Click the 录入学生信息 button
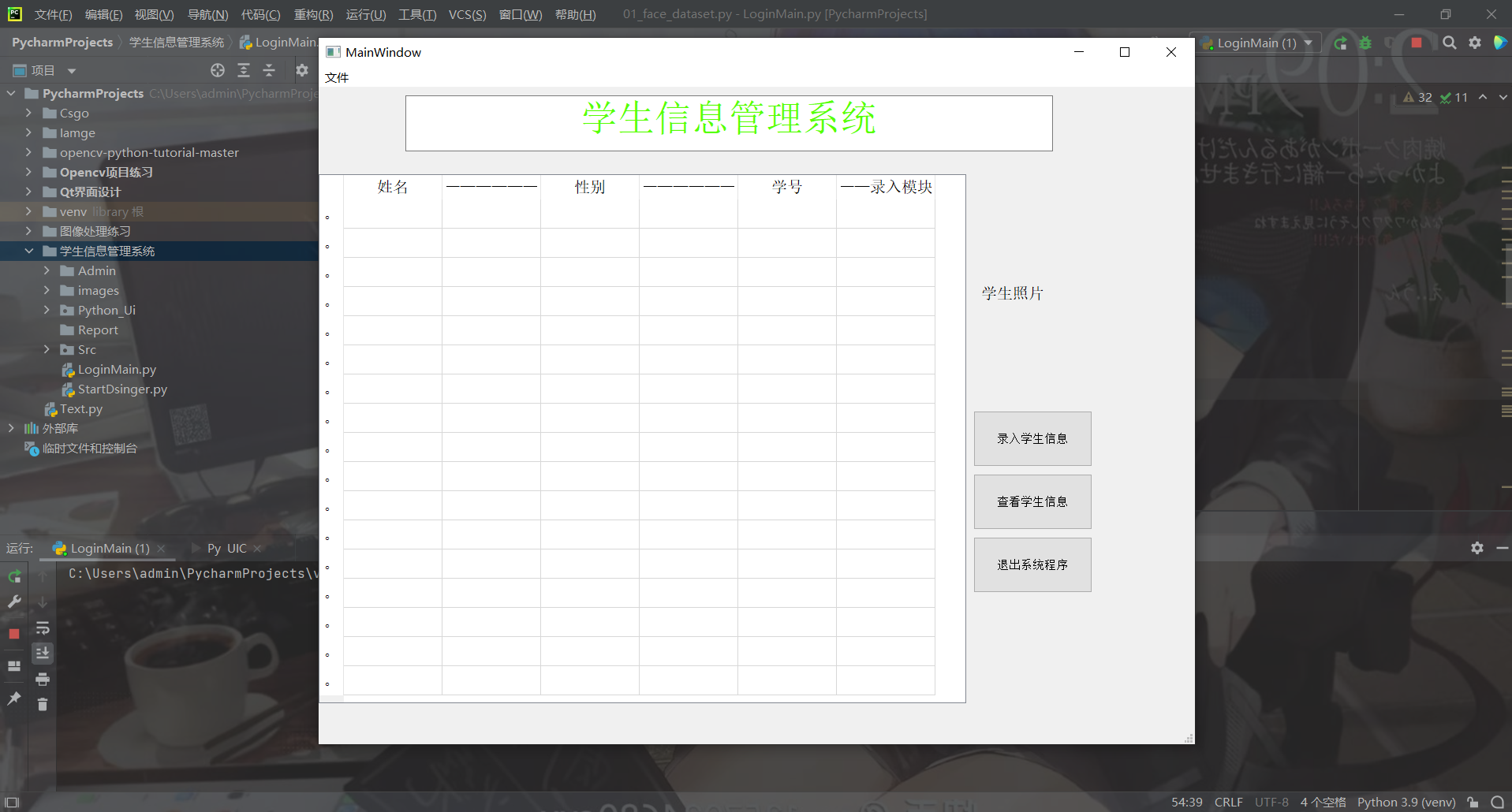The width and height of the screenshot is (1512, 812). 1032,438
